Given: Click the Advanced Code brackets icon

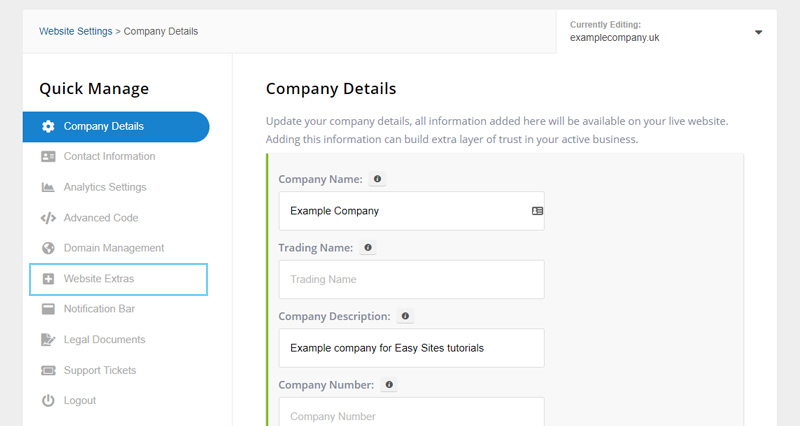Looking at the screenshot, I should 48,218.
